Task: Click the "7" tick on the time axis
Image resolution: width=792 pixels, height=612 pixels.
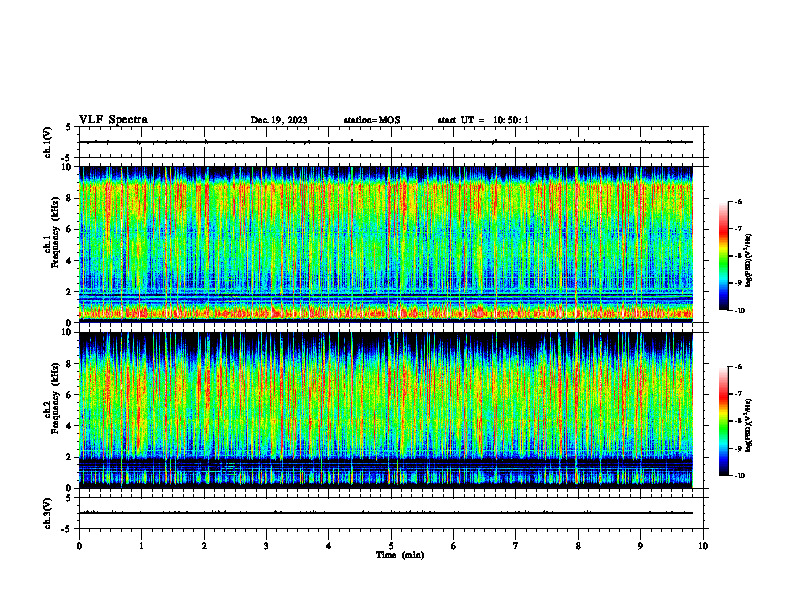Action: pos(516,546)
